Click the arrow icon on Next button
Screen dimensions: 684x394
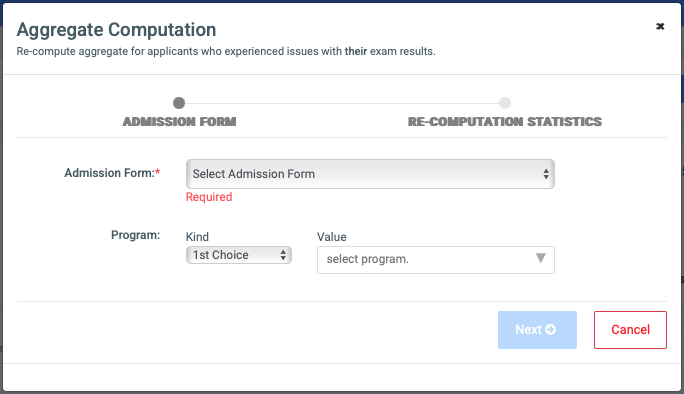point(551,329)
